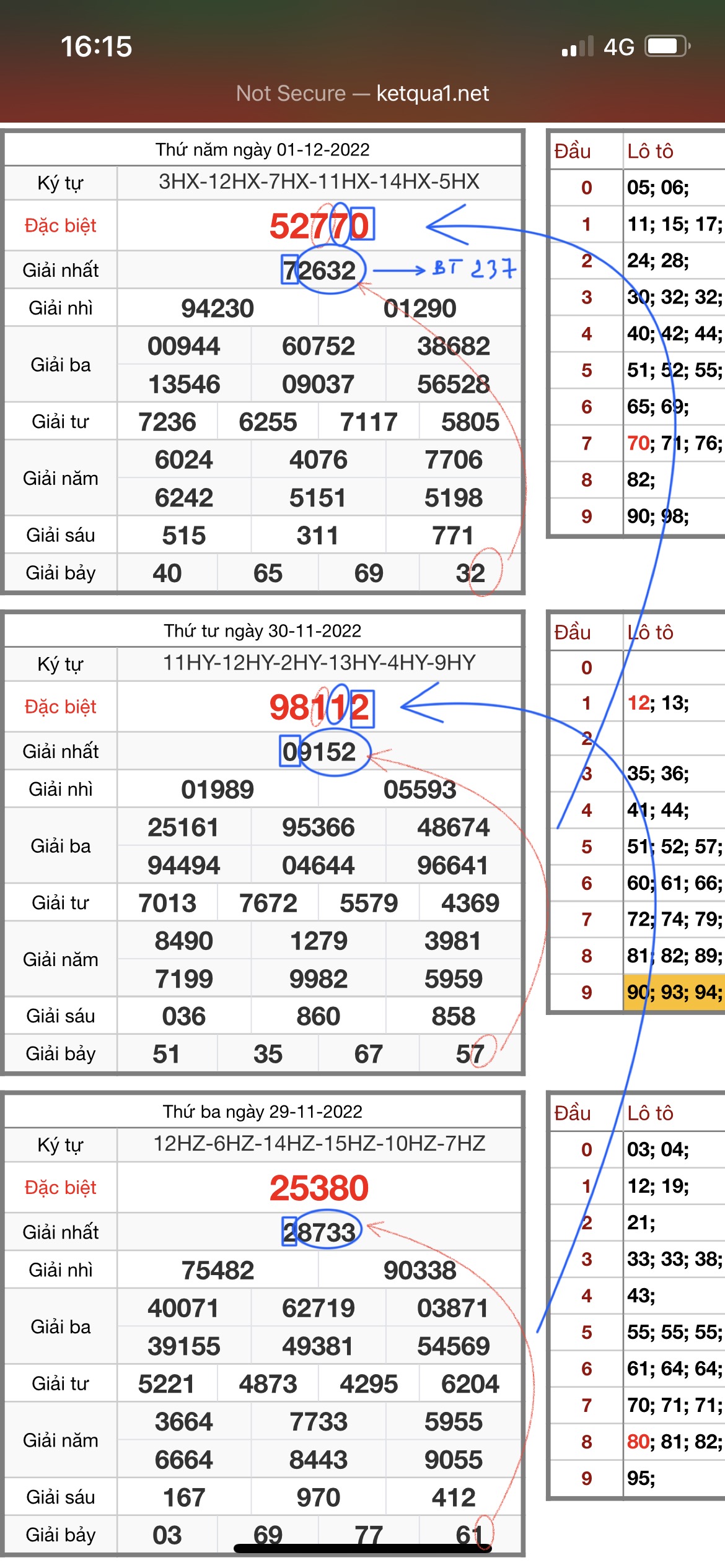Select first prize number 09152
Image resolution: width=725 pixels, height=1568 pixels.
point(319,752)
